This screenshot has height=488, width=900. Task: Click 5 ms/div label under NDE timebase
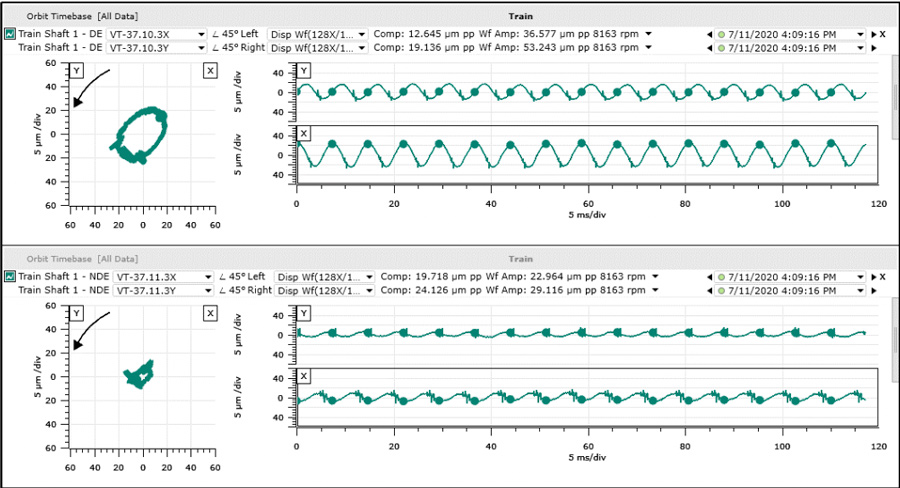587,458
